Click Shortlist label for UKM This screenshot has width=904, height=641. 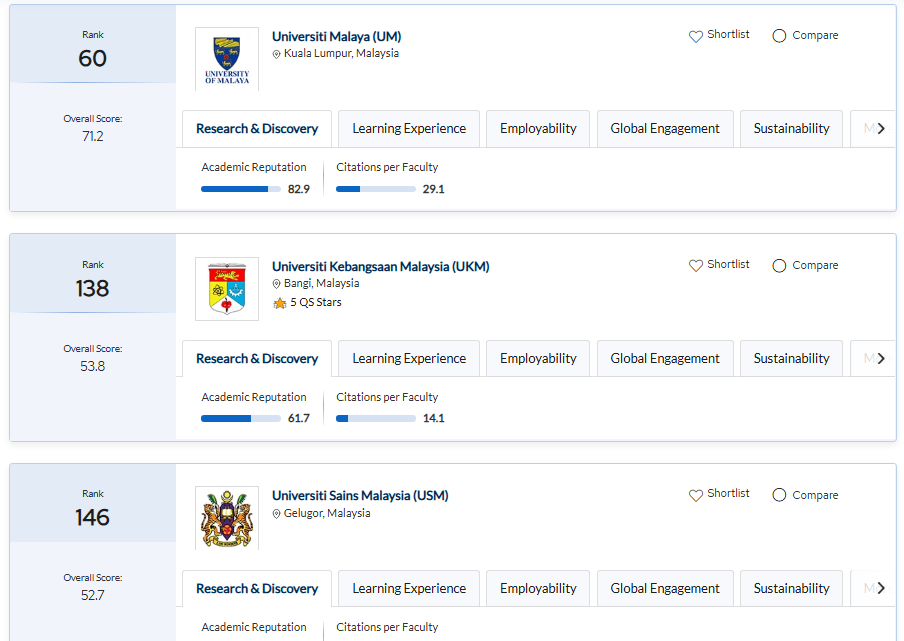click(x=728, y=265)
